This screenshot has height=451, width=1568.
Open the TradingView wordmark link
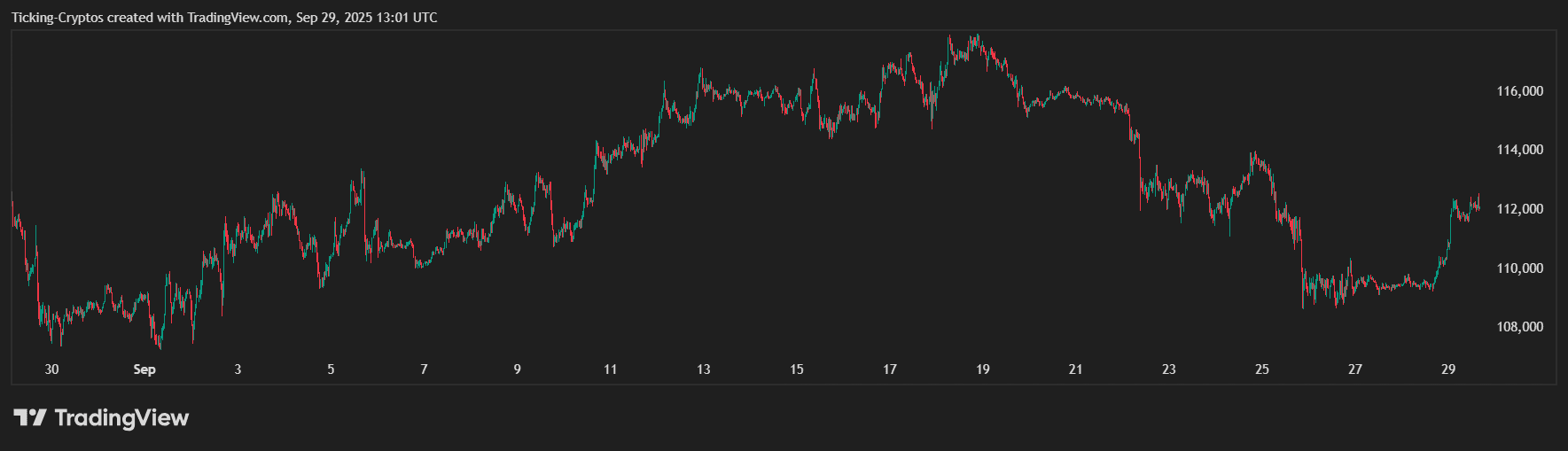point(121,417)
